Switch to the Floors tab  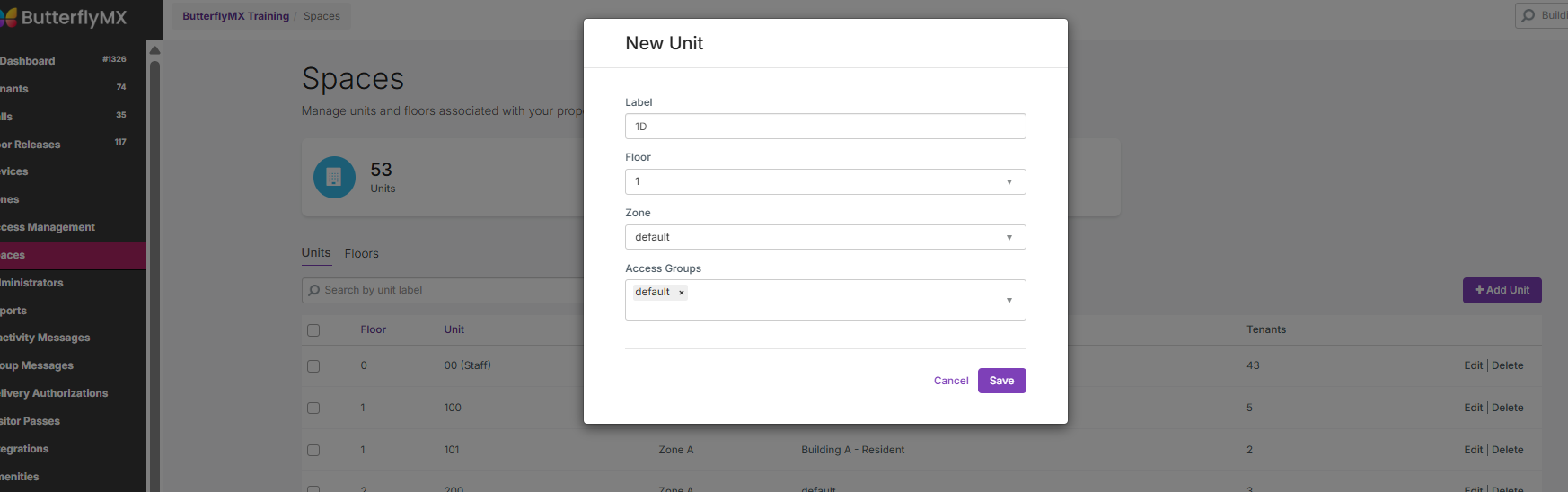click(361, 254)
